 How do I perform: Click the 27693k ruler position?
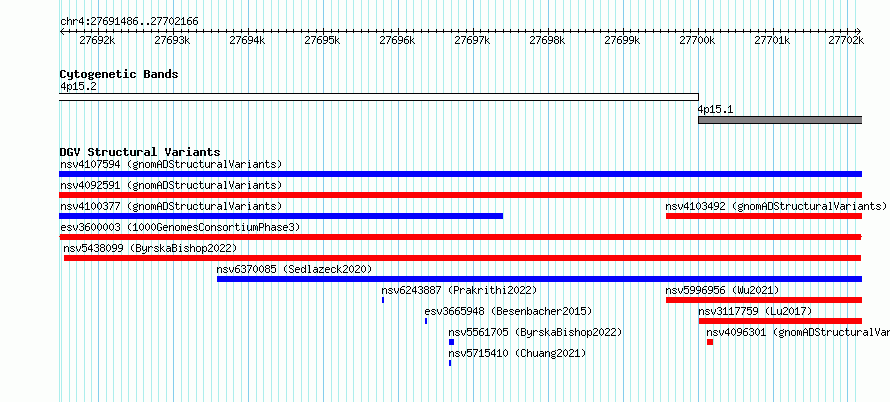pyautogui.click(x=173, y=41)
